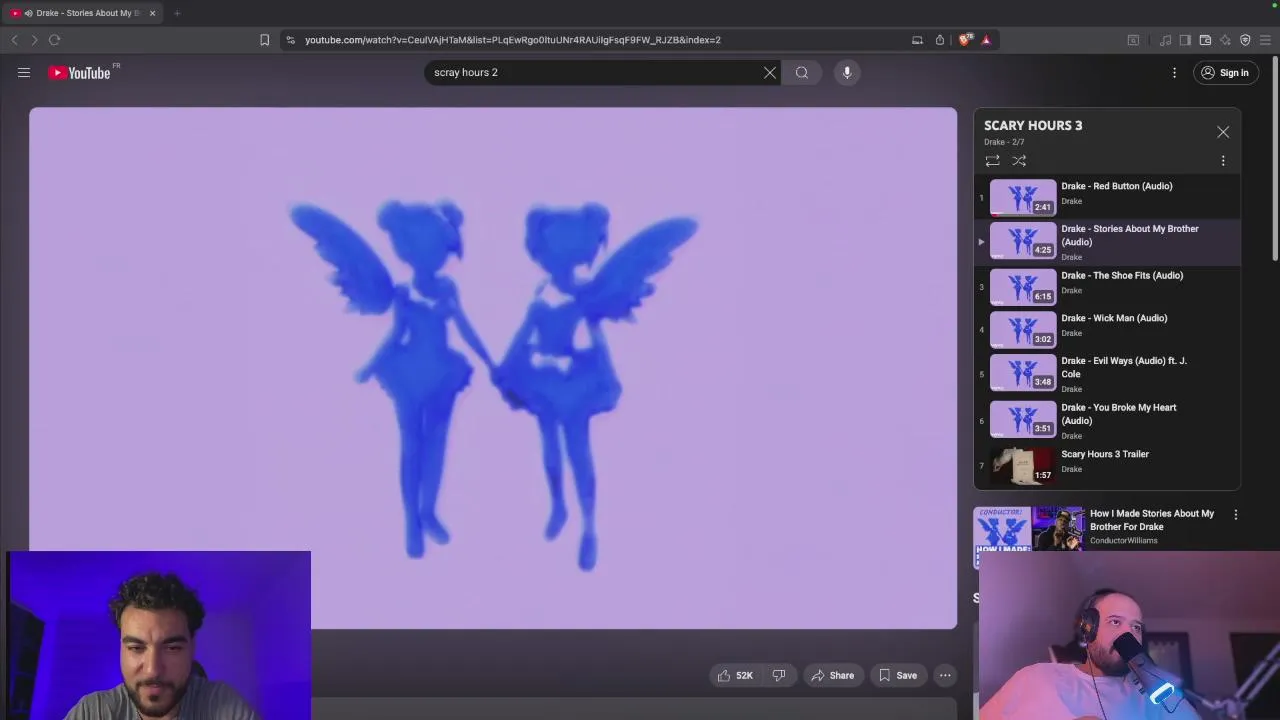
Task: Click ConductorWilliams channel name
Action: [1123, 541]
